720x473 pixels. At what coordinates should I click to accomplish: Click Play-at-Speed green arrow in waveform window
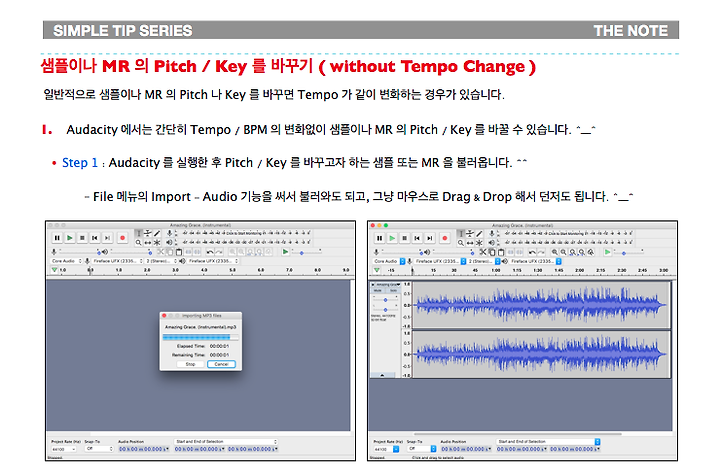pos(608,252)
